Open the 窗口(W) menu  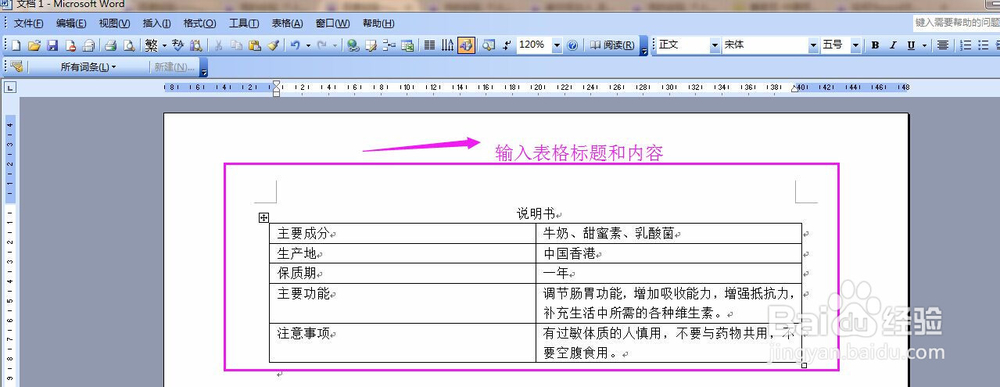coord(332,24)
